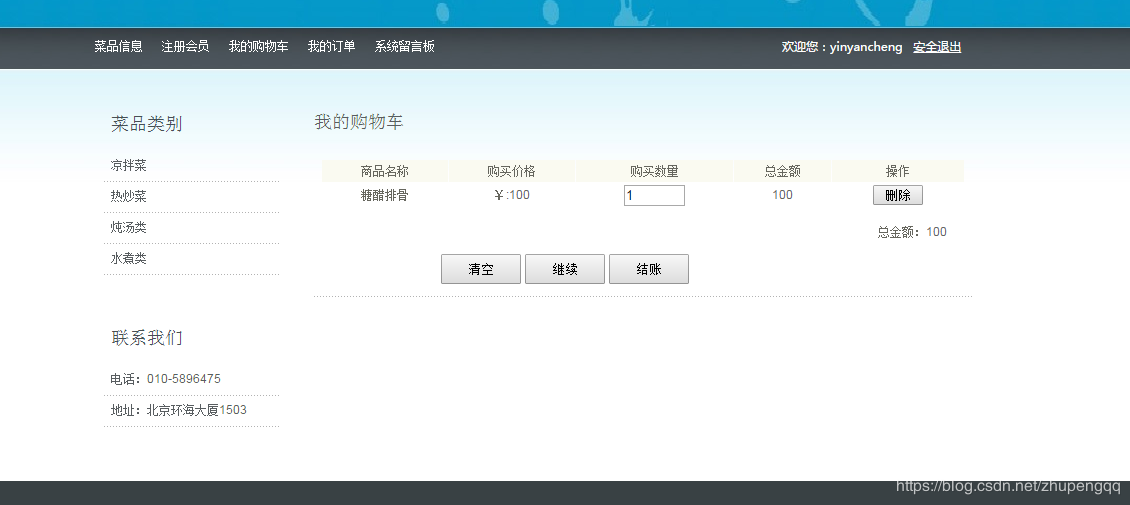Click the 安全退出 logout link
Screen dimensions: 1130x505
pos(937,47)
